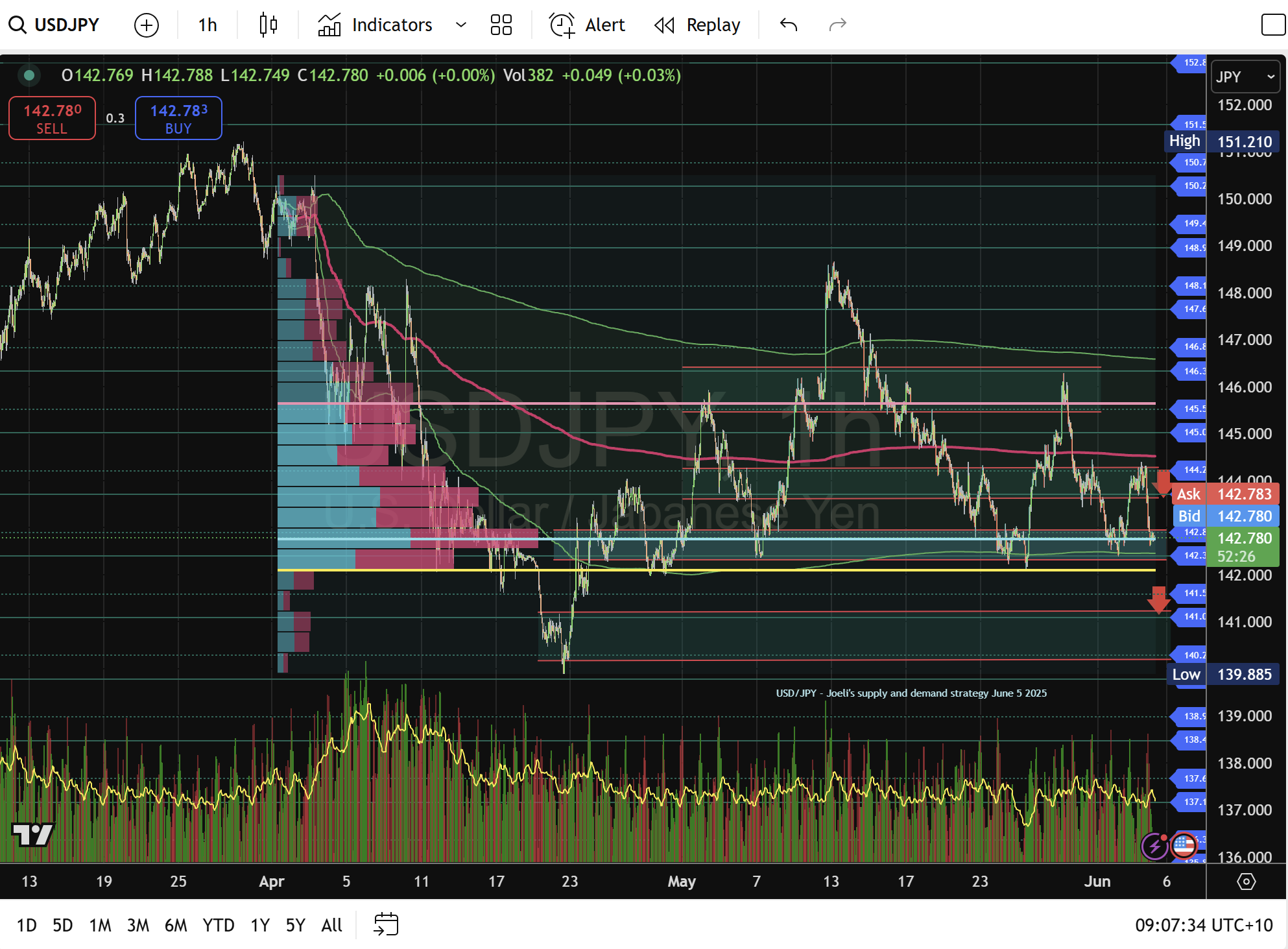Open chart settings gear icon
The width and height of the screenshot is (1288, 949).
(x=1246, y=881)
